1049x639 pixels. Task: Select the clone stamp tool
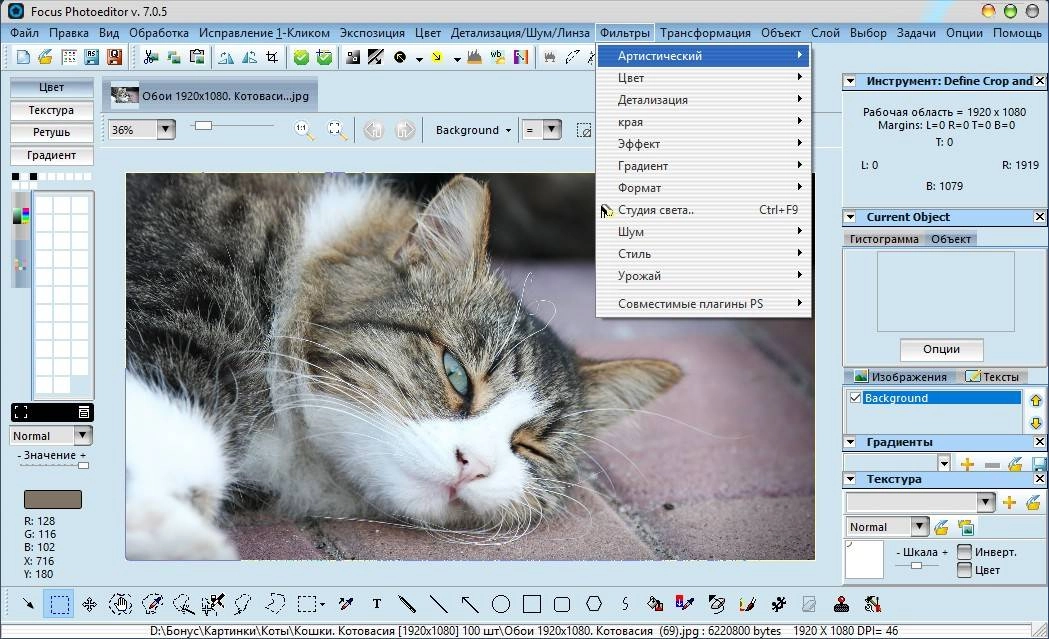pos(842,604)
